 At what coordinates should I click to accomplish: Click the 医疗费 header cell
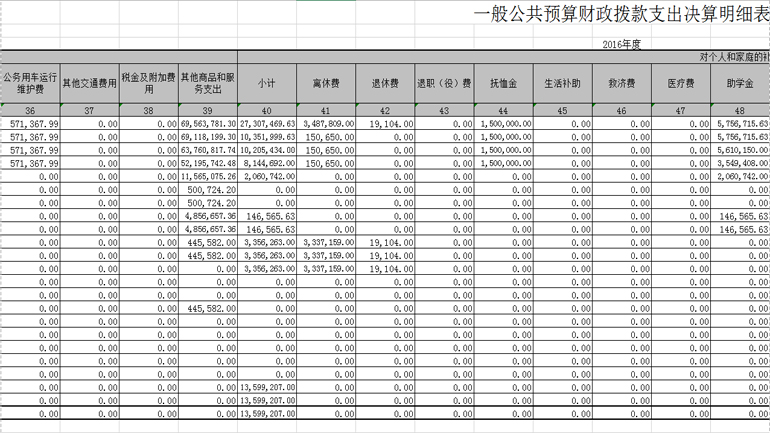(681, 83)
